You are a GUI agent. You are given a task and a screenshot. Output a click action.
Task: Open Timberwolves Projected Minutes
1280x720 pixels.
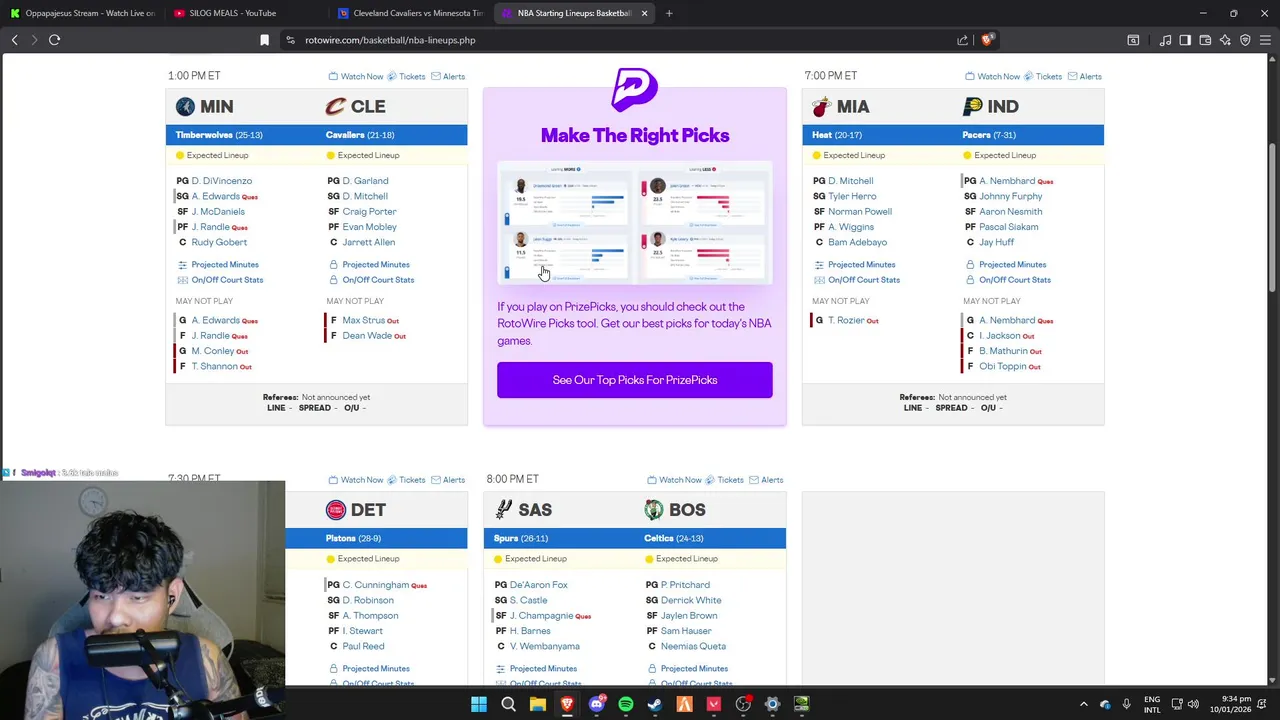click(x=225, y=264)
